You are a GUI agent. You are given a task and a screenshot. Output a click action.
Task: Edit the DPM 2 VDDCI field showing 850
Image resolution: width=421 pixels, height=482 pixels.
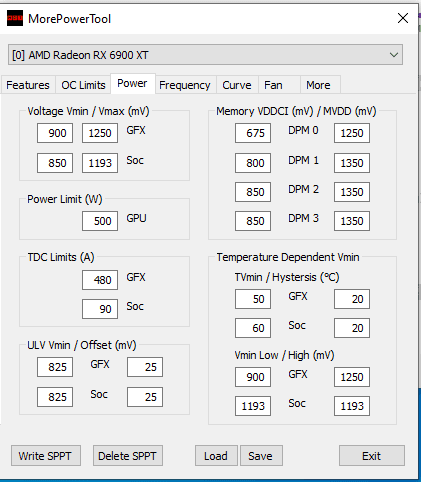tap(253, 192)
